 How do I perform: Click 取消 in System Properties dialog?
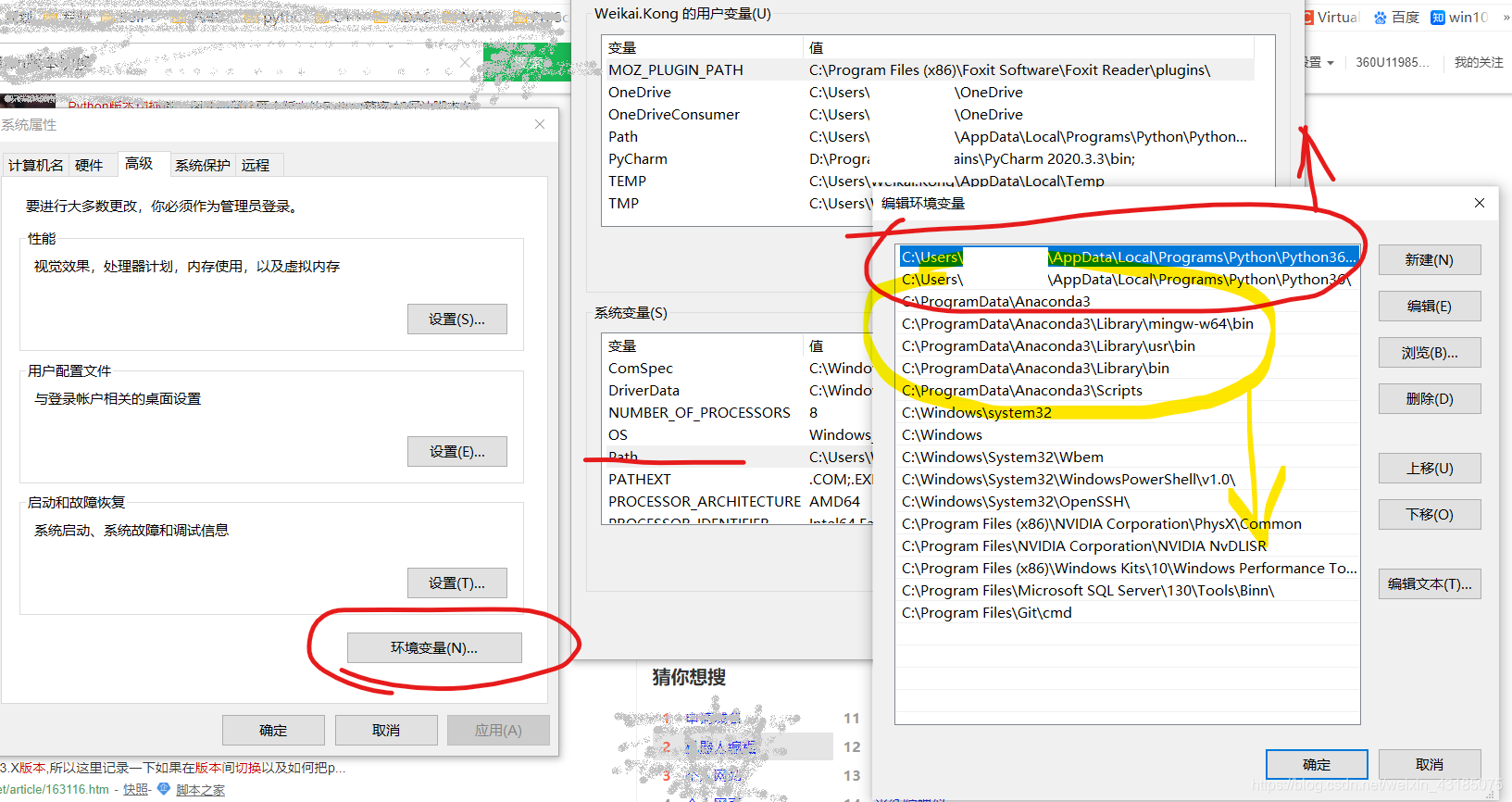[x=386, y=730]
